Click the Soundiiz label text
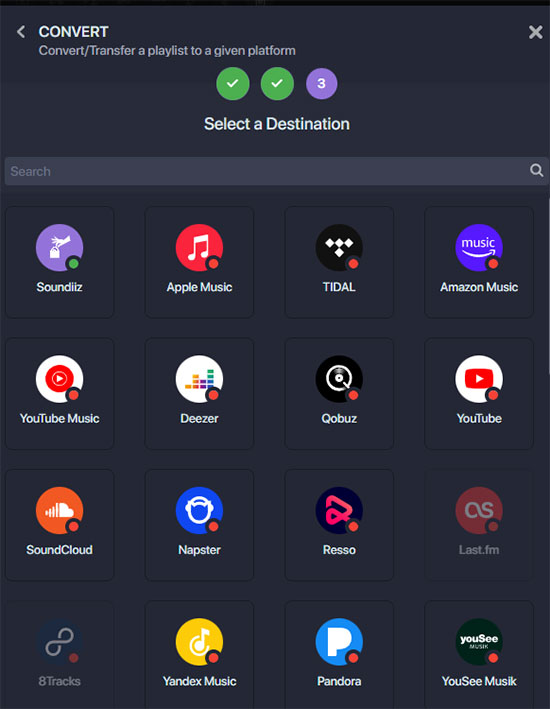 coord(59,287)
